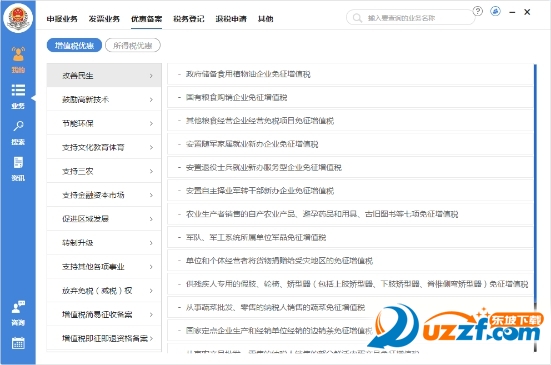Image resolution: width=551 pixels, height=365 pixels.
Task: Click the blue cloud icon near help
Action: 495,11
